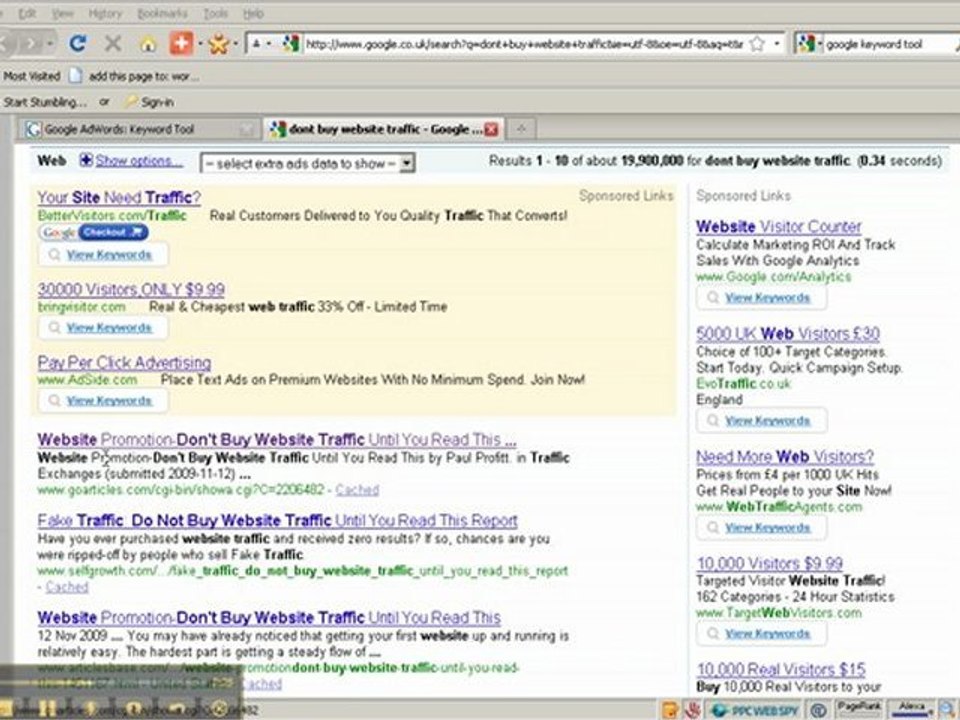Open 'Need More Web Visitors?' ad
The image size is (960, 720).
[x=784, y=457]
